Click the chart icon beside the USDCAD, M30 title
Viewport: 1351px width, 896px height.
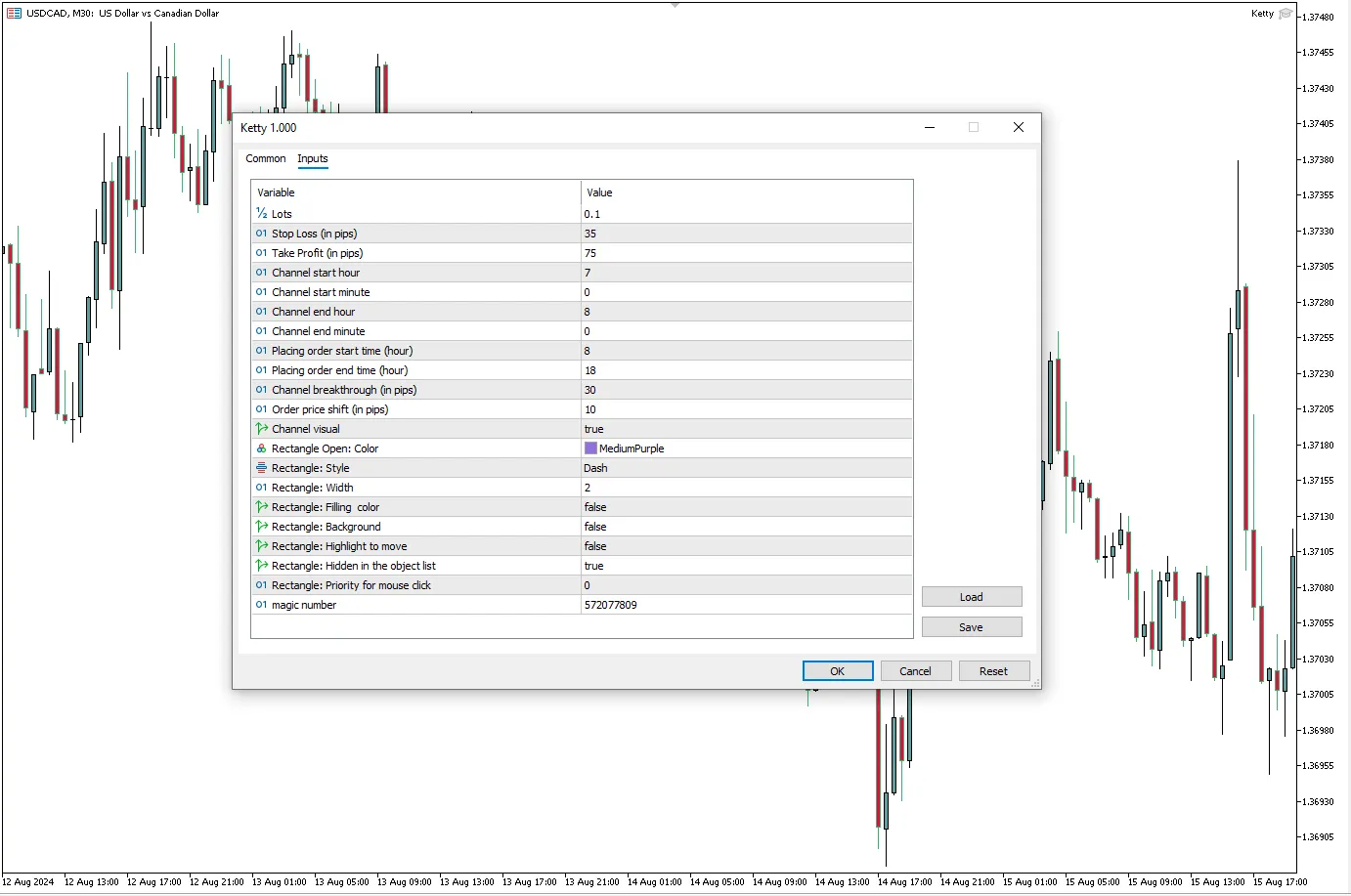pos(14,14)
